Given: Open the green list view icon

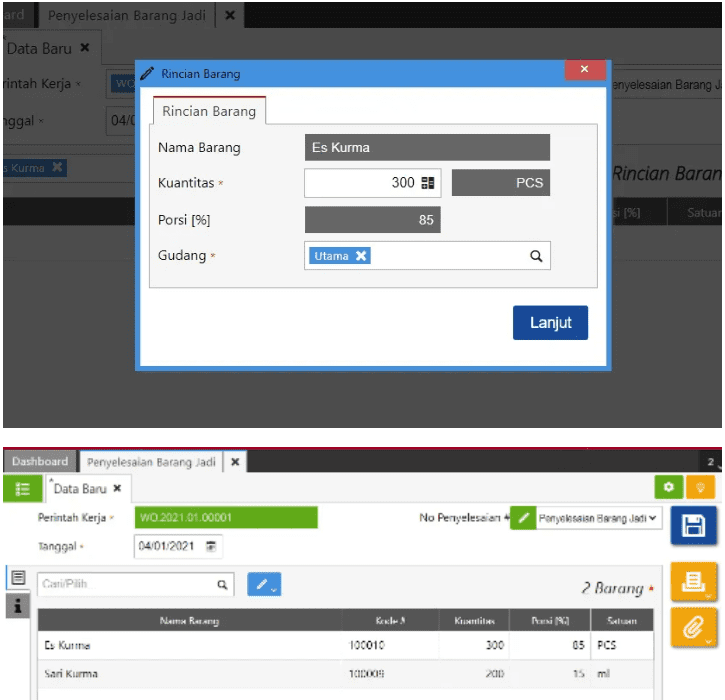Looking at the screenshot, I should [23, 489].
